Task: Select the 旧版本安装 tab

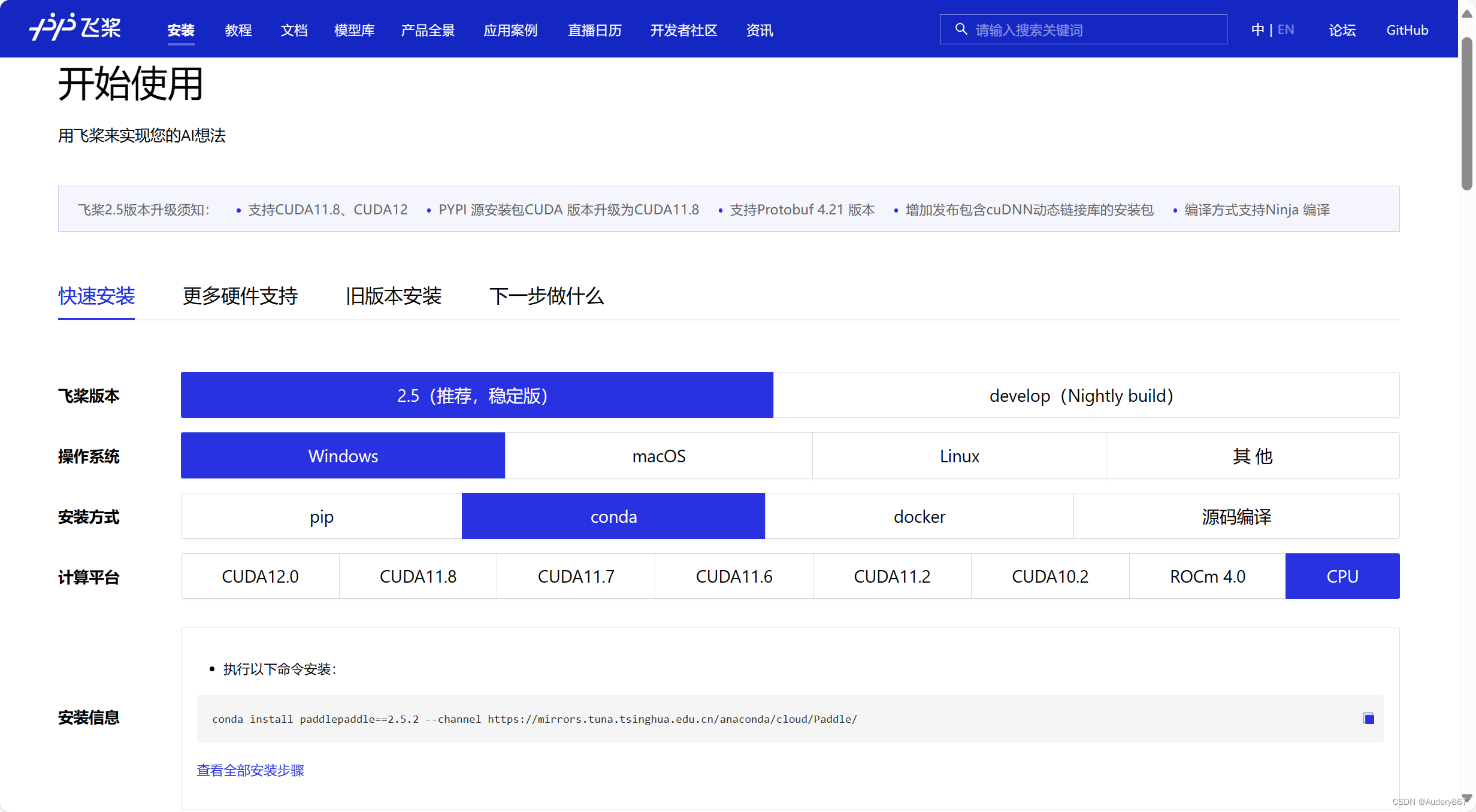Action: point(394,296)
